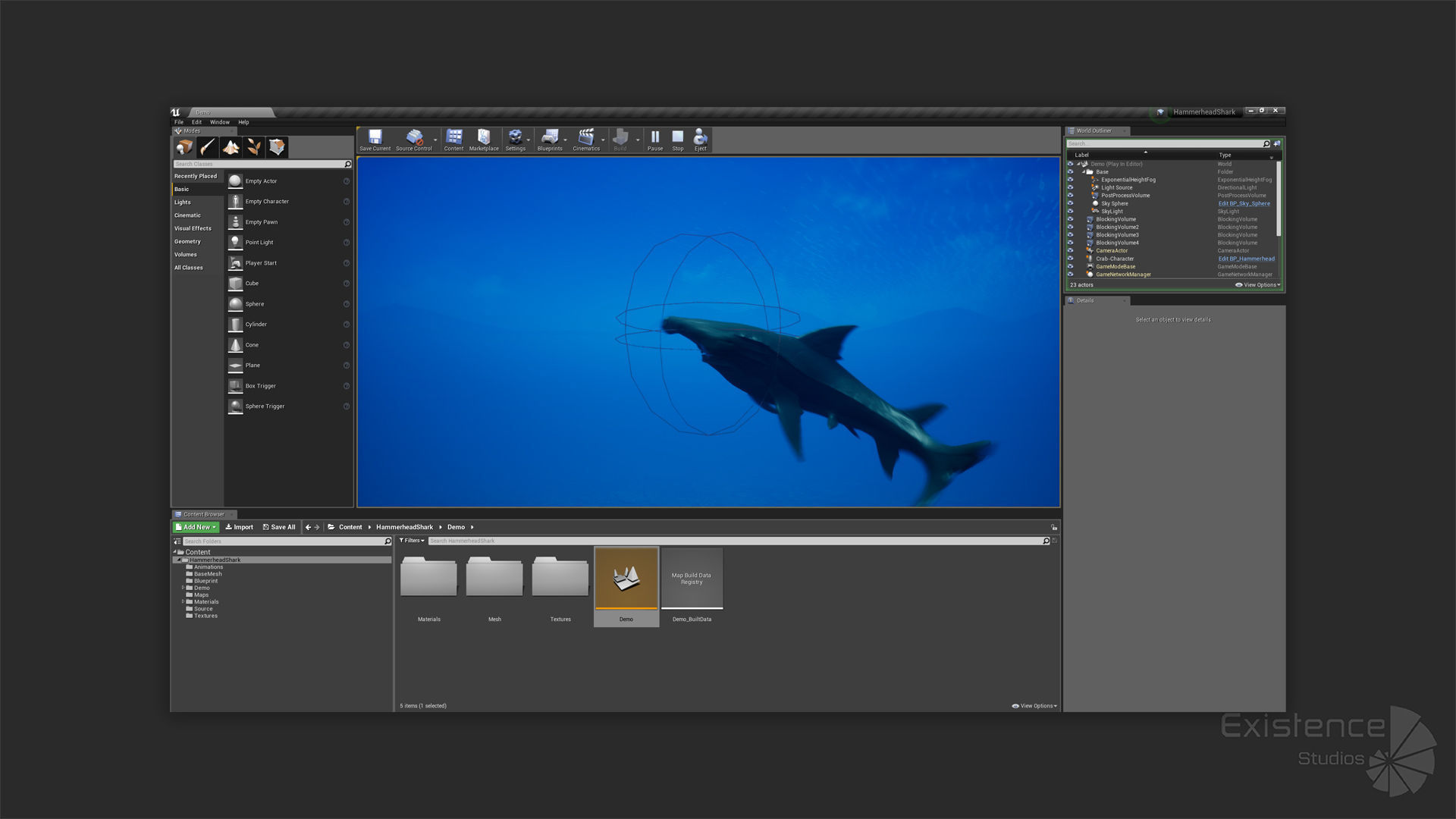Viewport: 1456px width, 819px height.
Task: Toggle visibility of Light Source actor
Action: [x=1071, y=188]
